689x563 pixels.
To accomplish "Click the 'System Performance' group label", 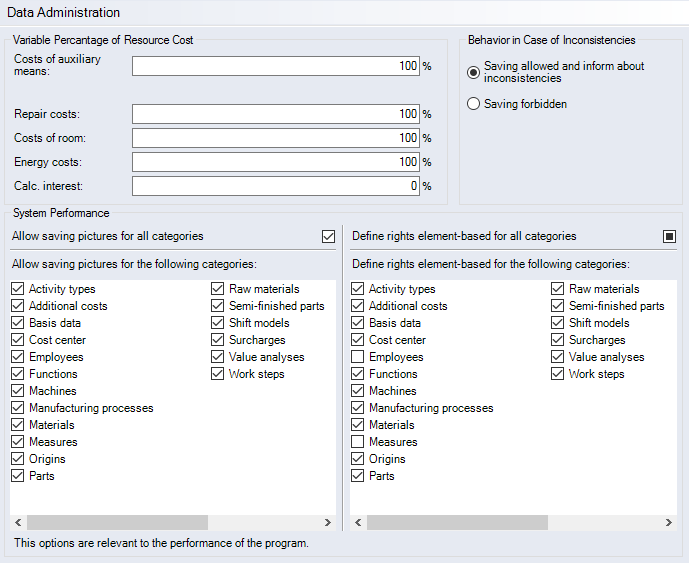I will (61, 213).
